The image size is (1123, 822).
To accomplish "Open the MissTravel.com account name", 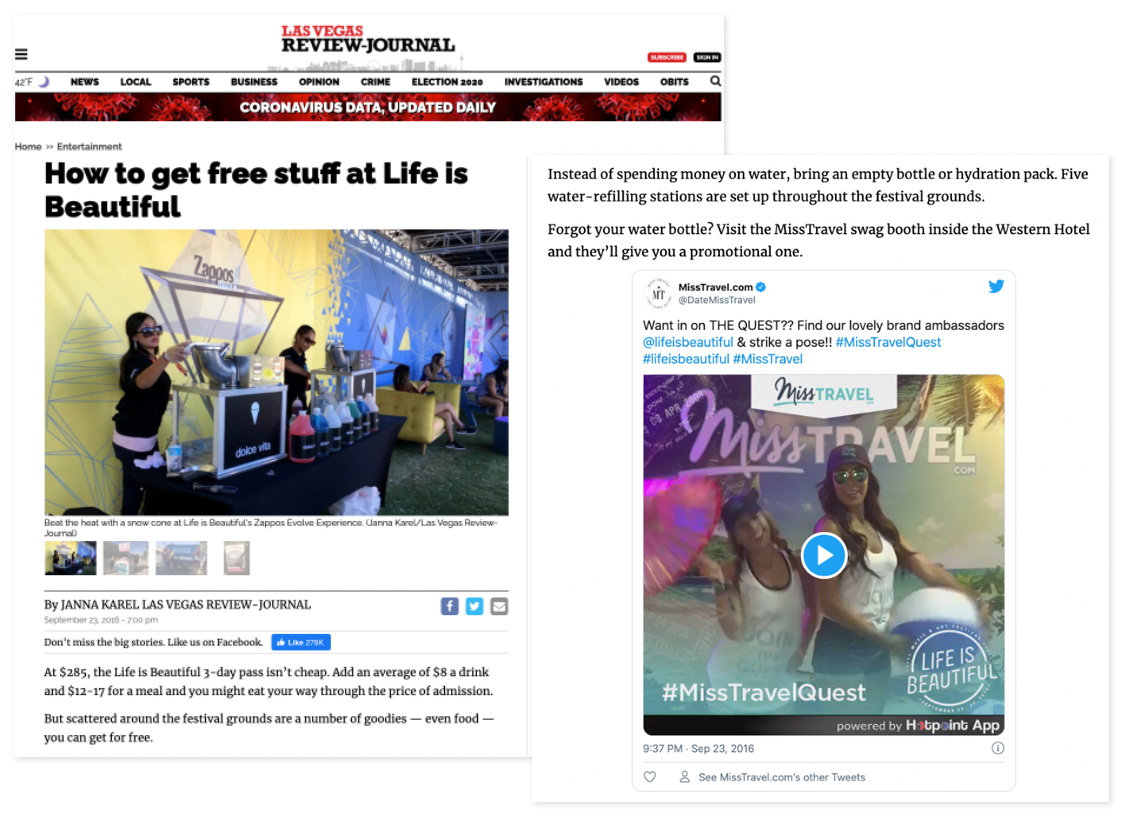I will 715,287.
